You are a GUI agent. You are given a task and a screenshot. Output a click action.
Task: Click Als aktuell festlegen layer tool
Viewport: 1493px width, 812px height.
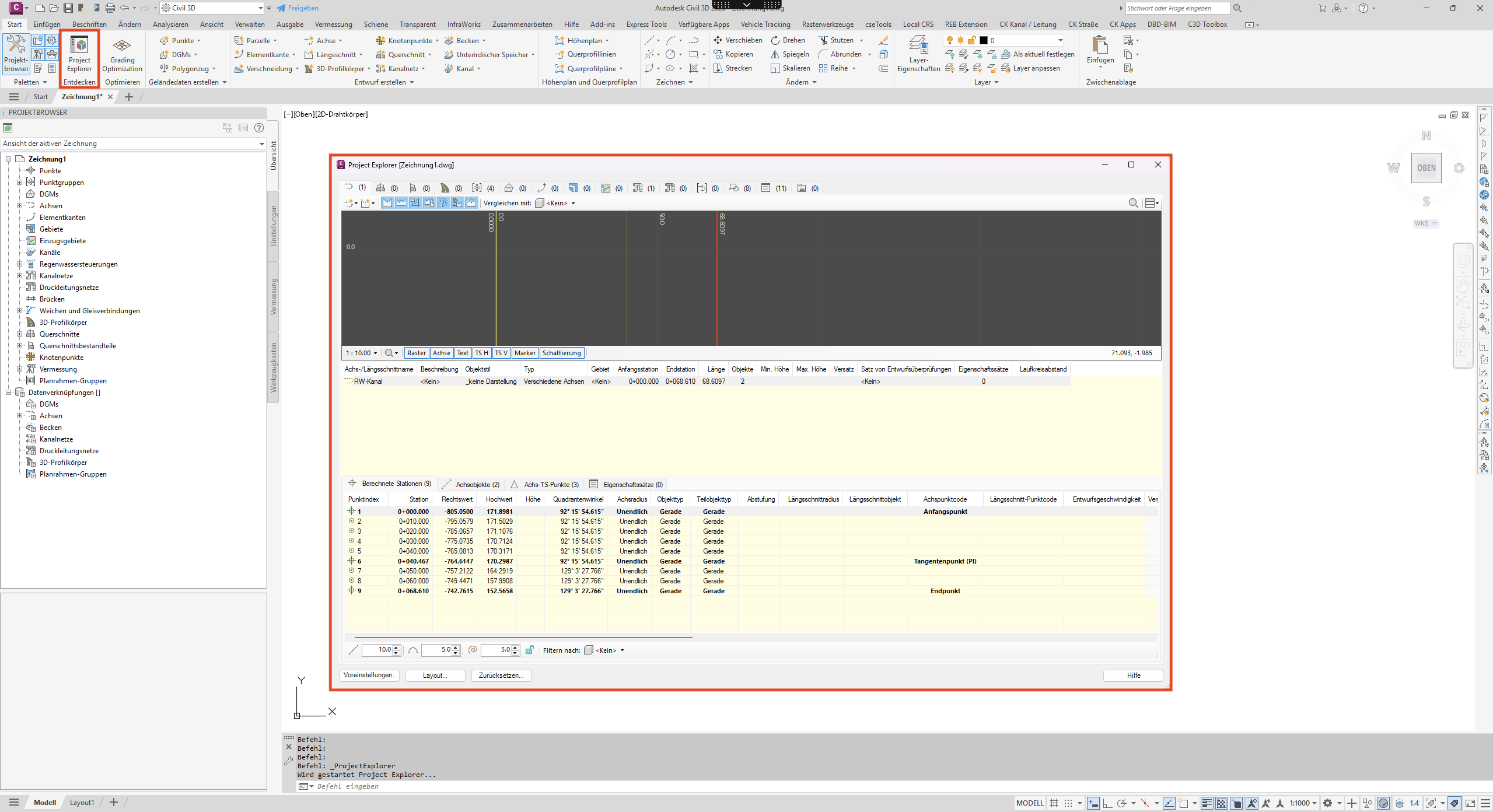point(1038,54)
